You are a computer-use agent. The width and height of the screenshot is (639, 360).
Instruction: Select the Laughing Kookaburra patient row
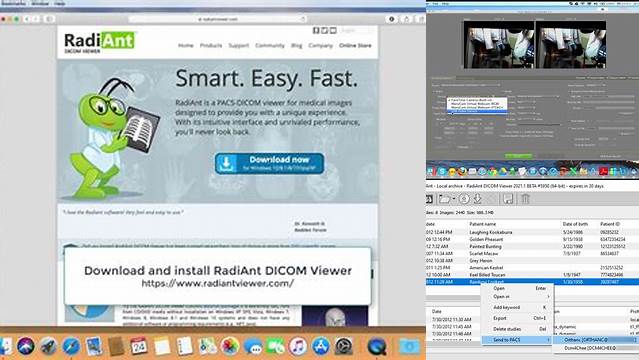tap(532, 232)
